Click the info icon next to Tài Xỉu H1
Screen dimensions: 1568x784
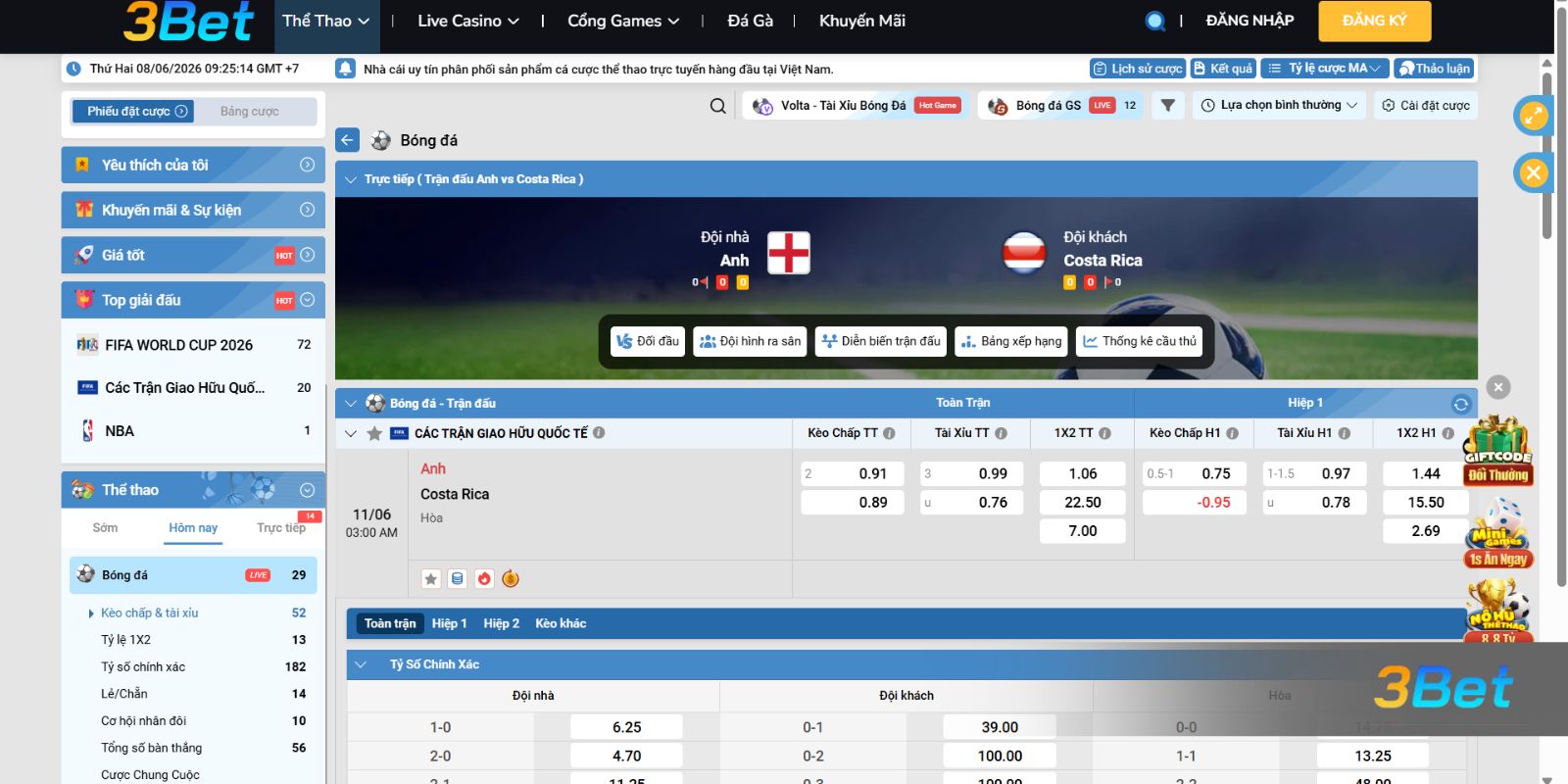pyautogui.click(x=1344, y=433)
